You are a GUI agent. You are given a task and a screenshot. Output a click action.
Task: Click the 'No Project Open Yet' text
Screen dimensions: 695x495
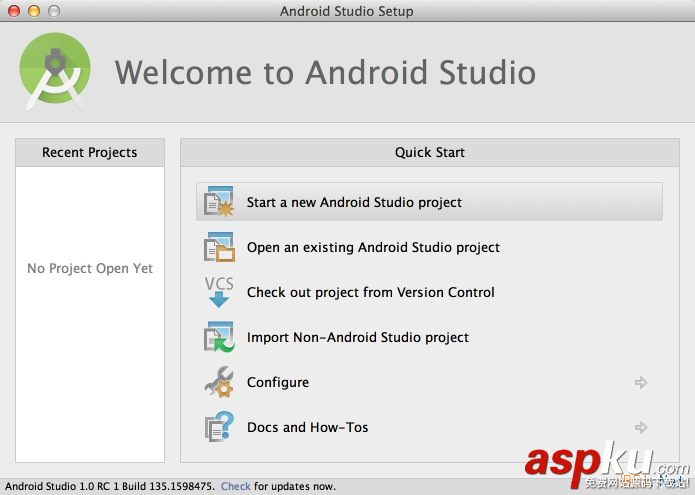click(x=90, y=269)
